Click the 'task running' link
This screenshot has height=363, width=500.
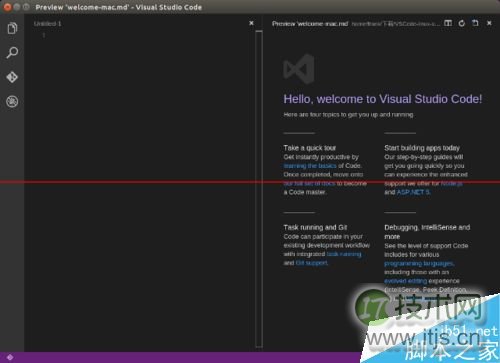click(344, 254)
